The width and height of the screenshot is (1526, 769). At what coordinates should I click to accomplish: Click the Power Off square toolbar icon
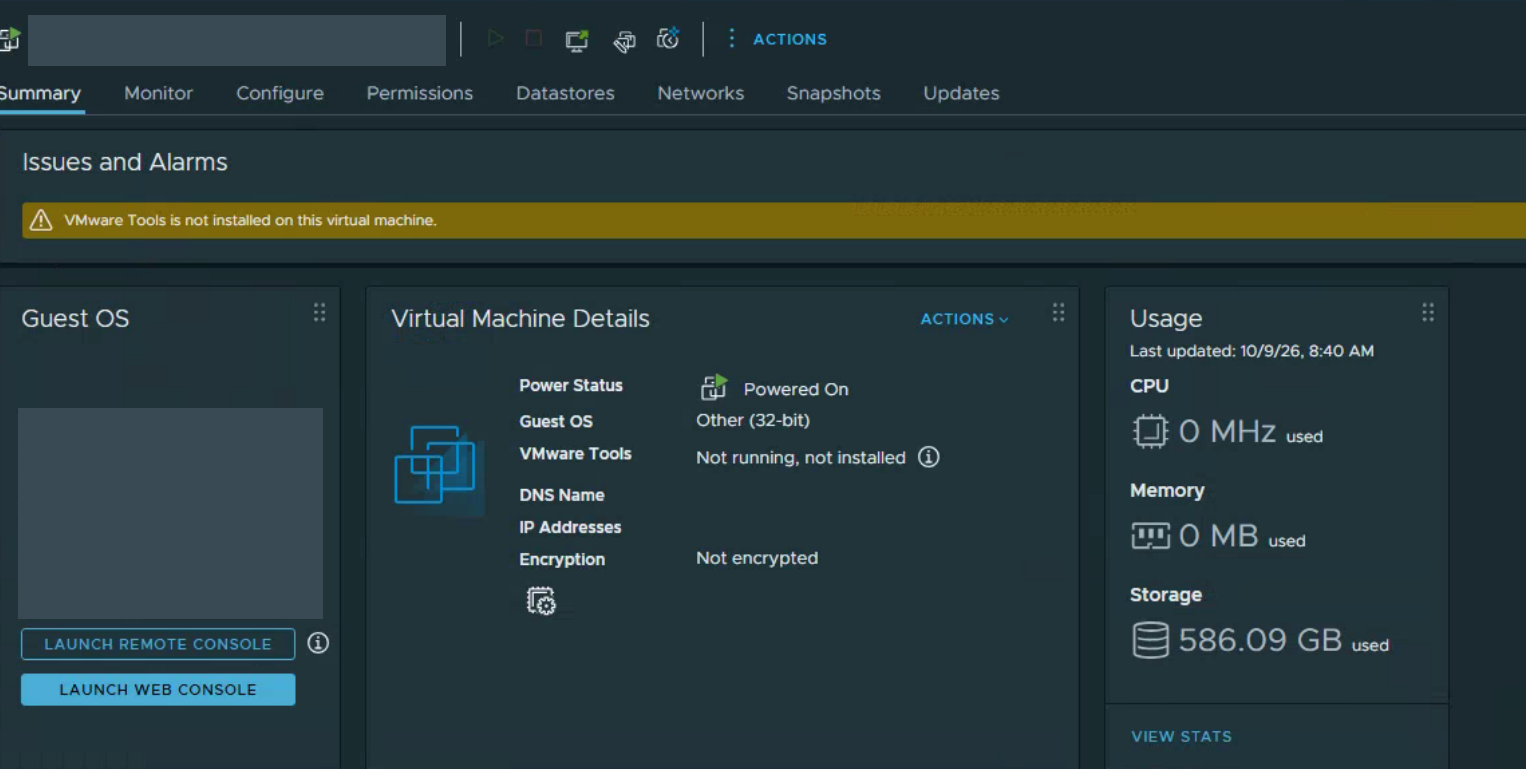click(x=534, y=39)
